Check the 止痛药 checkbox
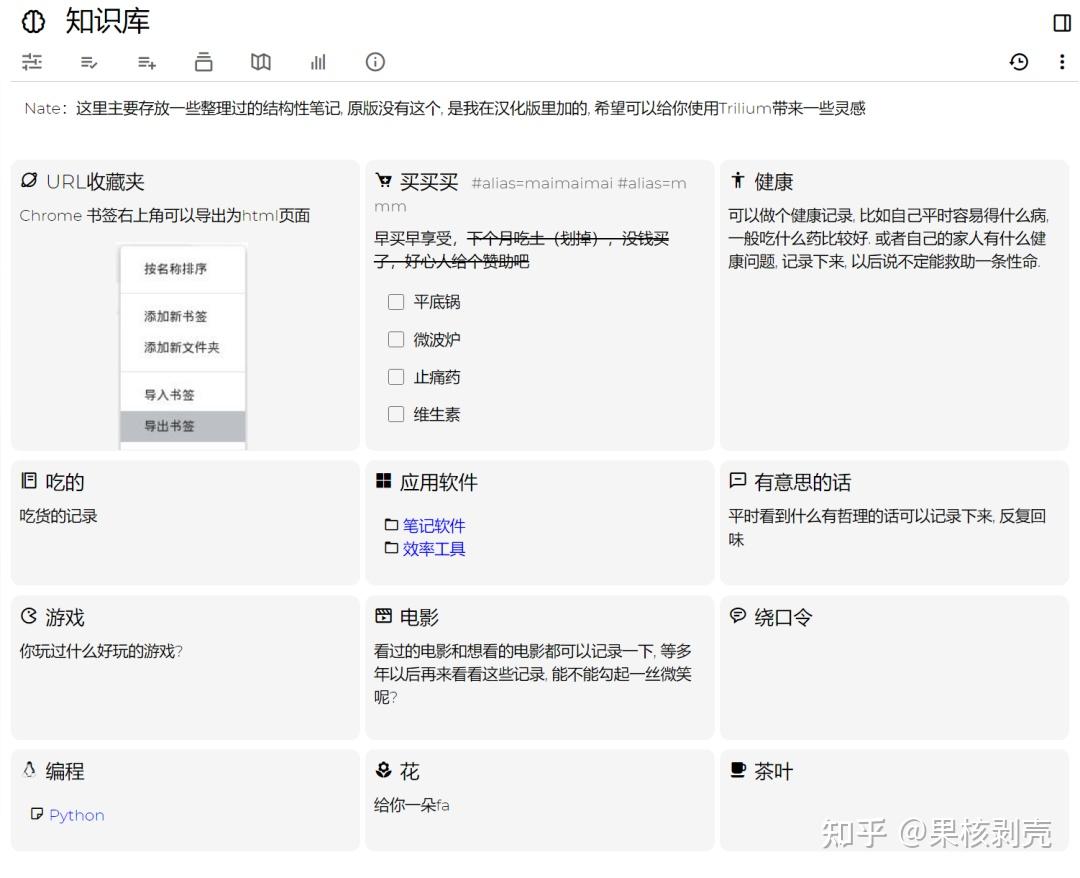 click(396, 377)
